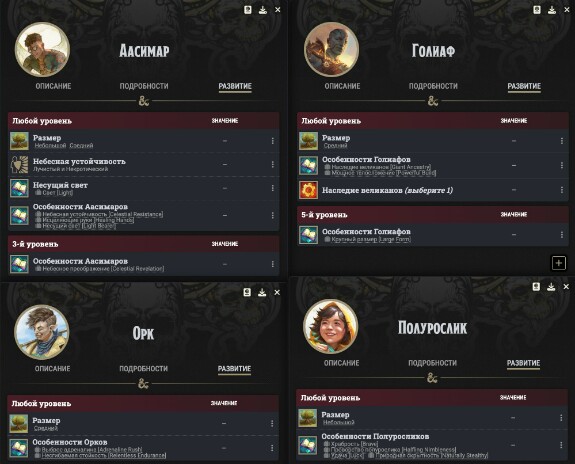Click the Небесное преображение [Celestial Revelation] link
The height and width of the screenshot is (464, 575).
[103, 269]
